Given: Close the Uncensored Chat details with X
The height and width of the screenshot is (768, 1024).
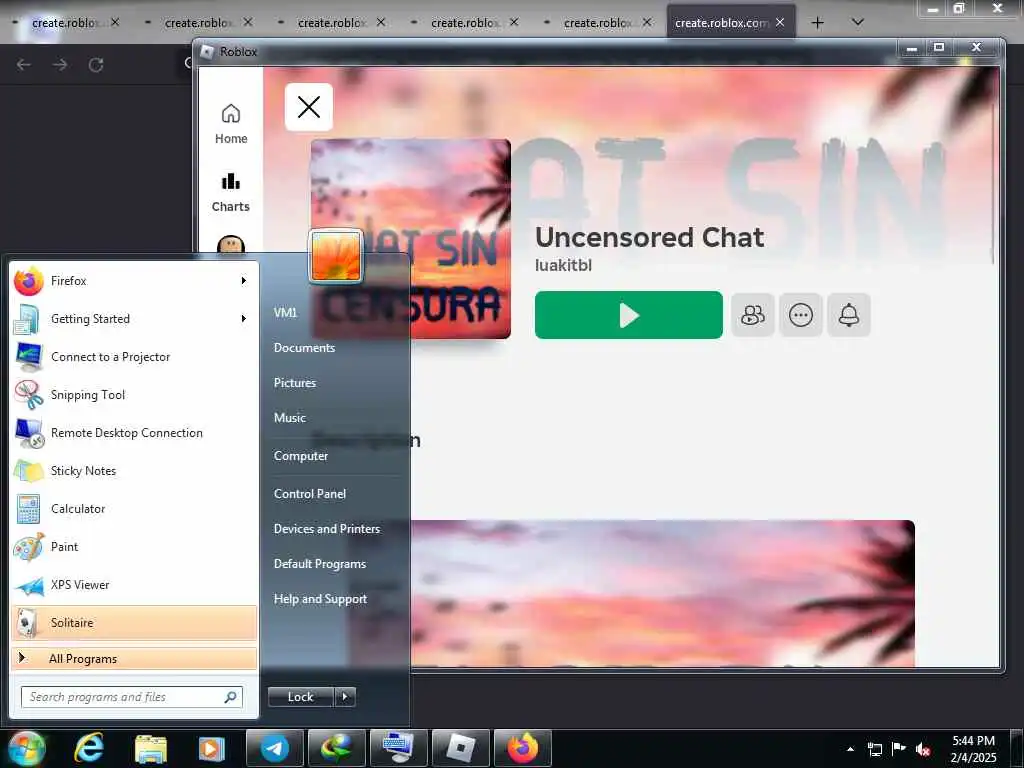Looking at the screenshot, I should pos(309,107).
